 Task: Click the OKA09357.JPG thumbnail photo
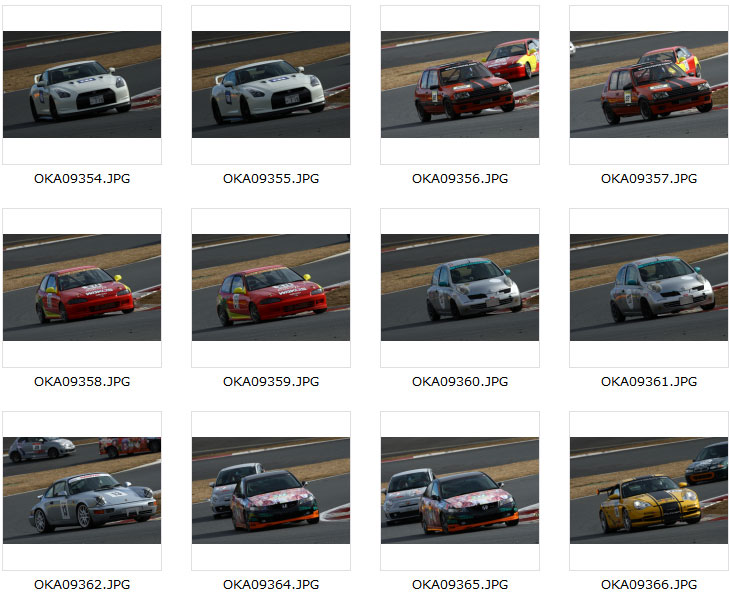coord(649,84)
